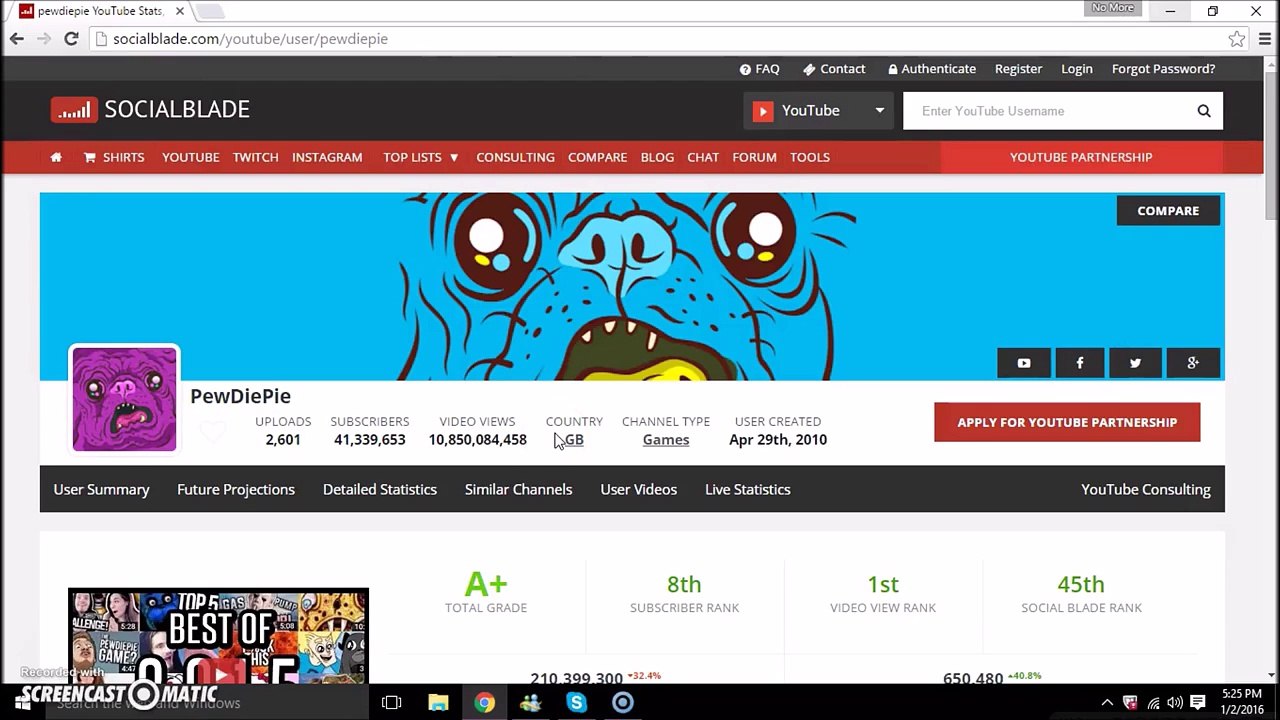
Task: Click the network Wi-Fi tray icon
Action: click(1153, 703)
